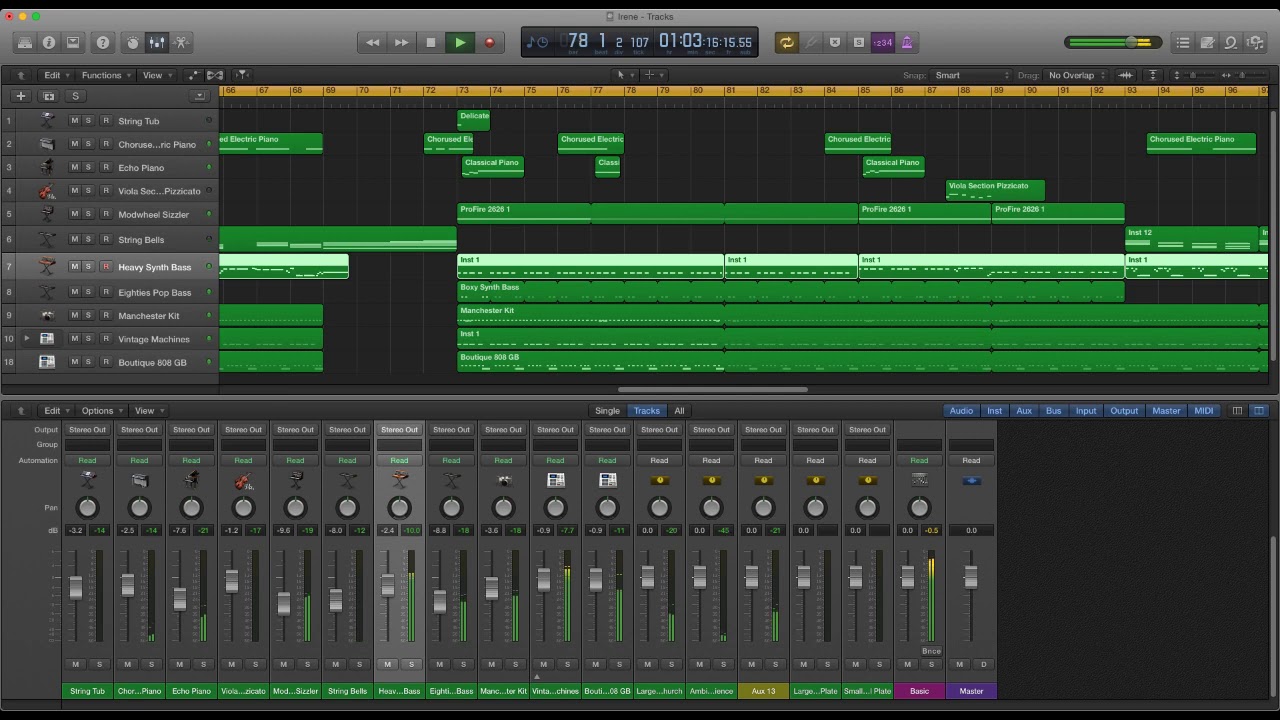Screen dimensions: 1280x720
Task: Record-enable the Heavy Synth Bass track
Action: pyautogui.click(x=106, y=267)
